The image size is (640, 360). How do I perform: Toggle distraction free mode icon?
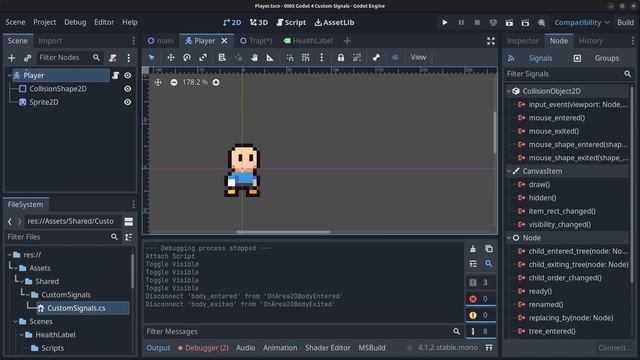pyautogui.click(x=491, y=41)
